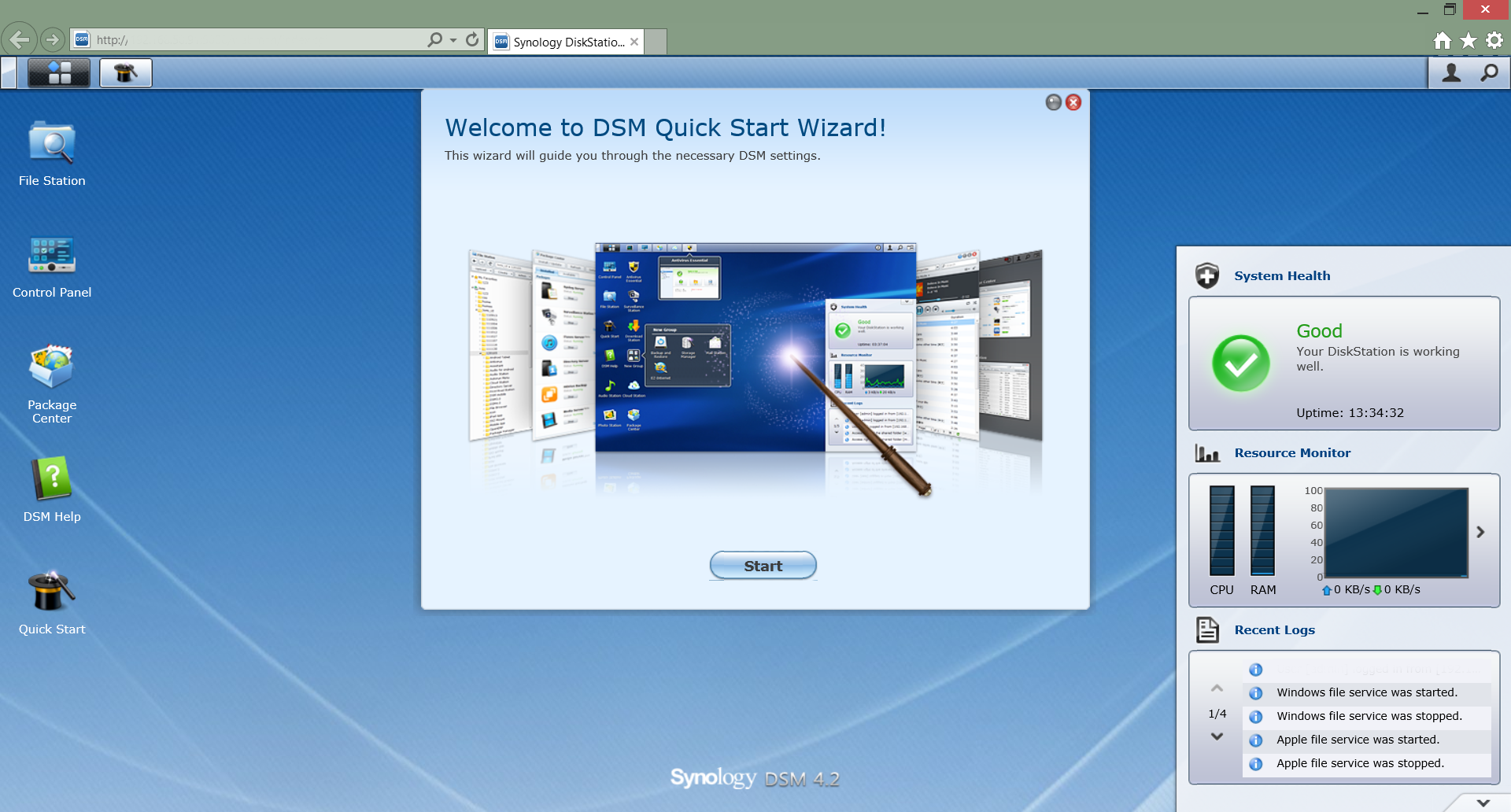Open a new browser tab
Screen dimensions: 1511x812
(656, 42)
